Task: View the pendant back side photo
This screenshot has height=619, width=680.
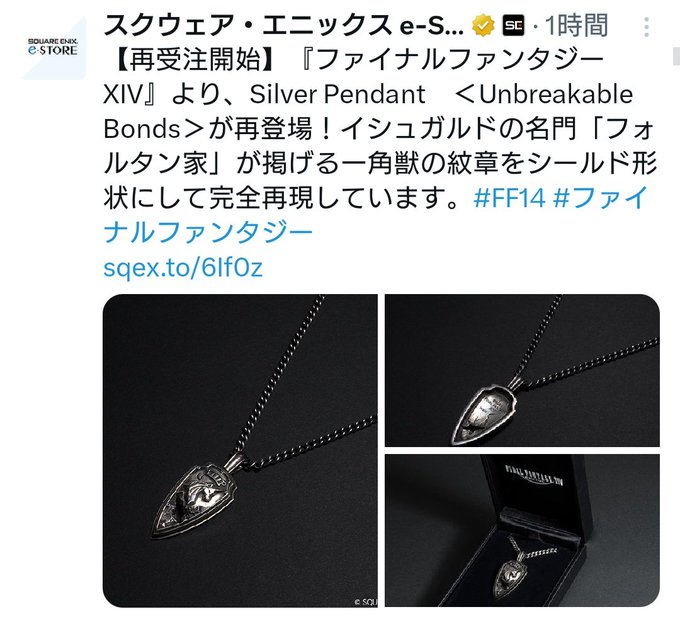Action: click(522, 370)
